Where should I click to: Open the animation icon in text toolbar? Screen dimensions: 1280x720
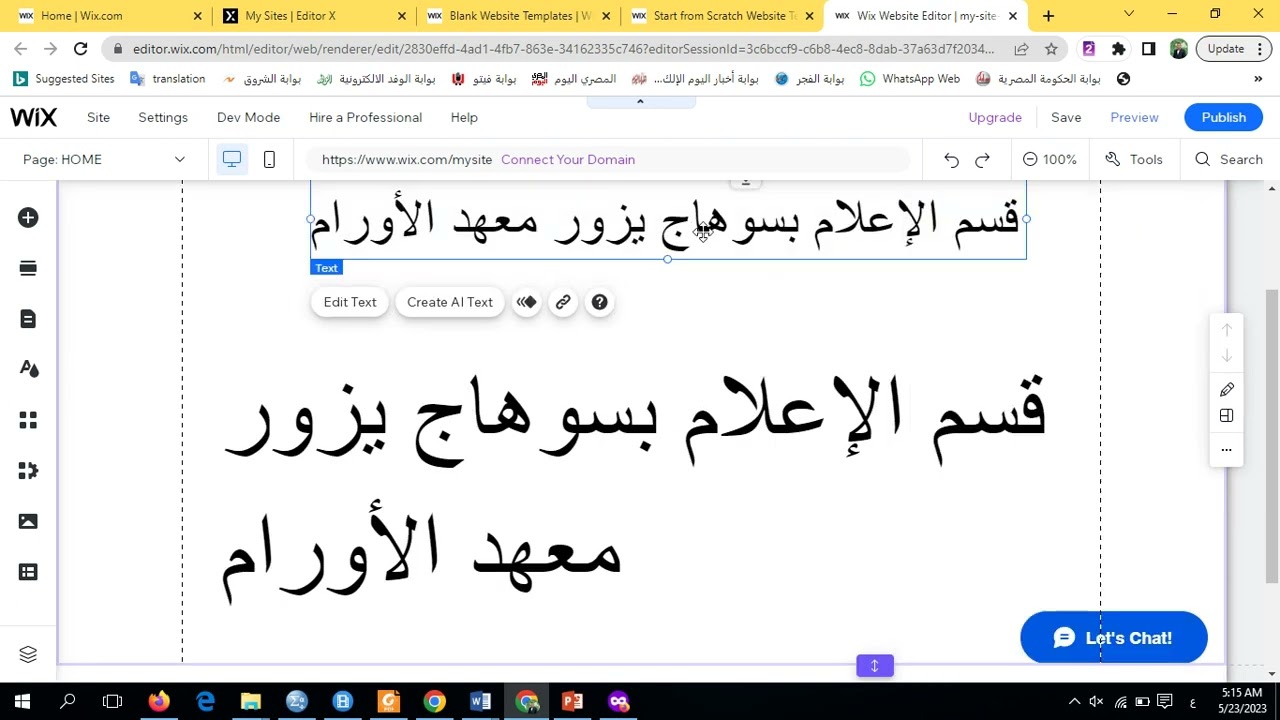[526, 302]
